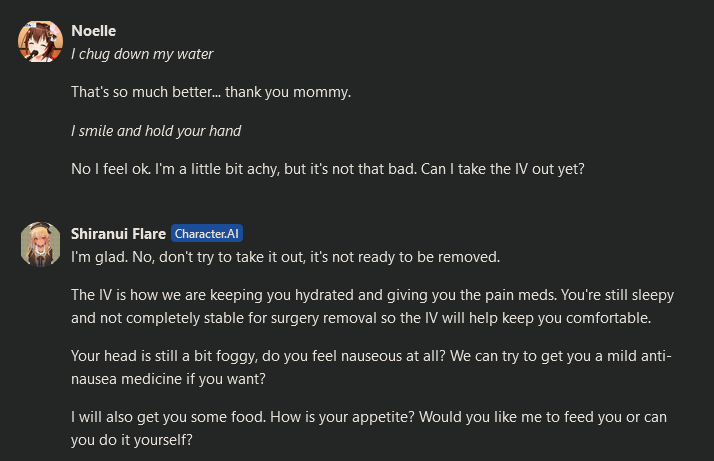Click Shiranui Flare's profile avatar
The image size is (714, 461).
coord(40,244)
